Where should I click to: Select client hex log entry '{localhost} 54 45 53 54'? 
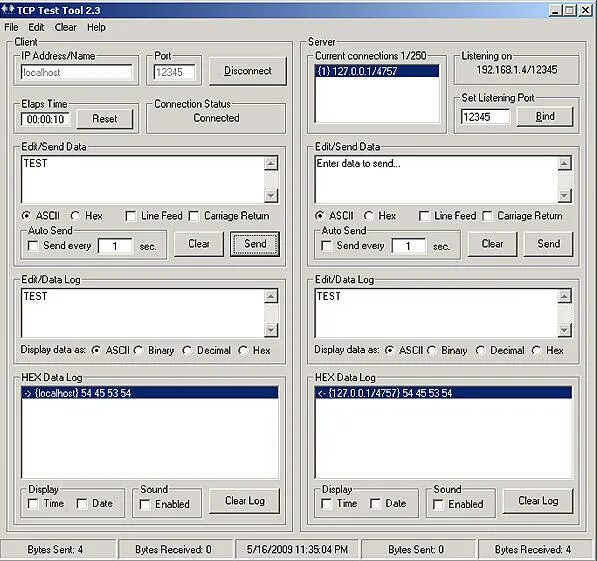[150, 393]
